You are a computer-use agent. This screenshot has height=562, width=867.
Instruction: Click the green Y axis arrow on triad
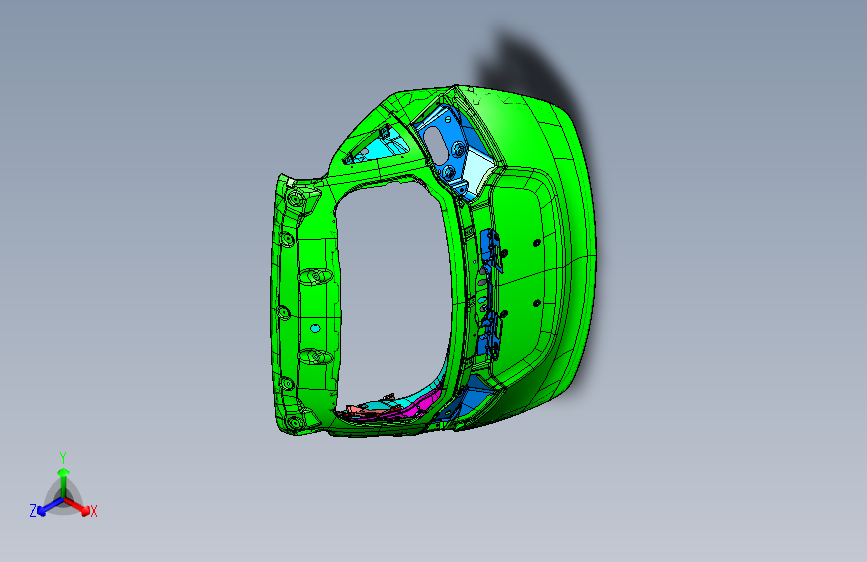pyautogui.click(x=64, y=481)
